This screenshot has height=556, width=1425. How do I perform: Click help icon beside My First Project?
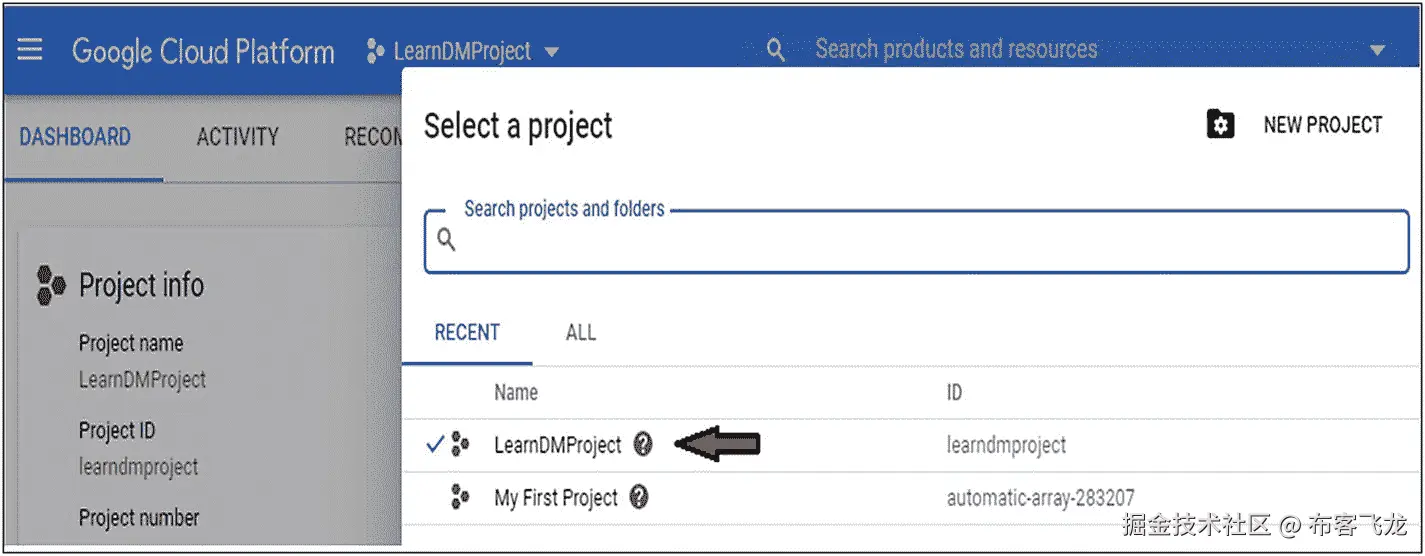(x=639, y=497)
